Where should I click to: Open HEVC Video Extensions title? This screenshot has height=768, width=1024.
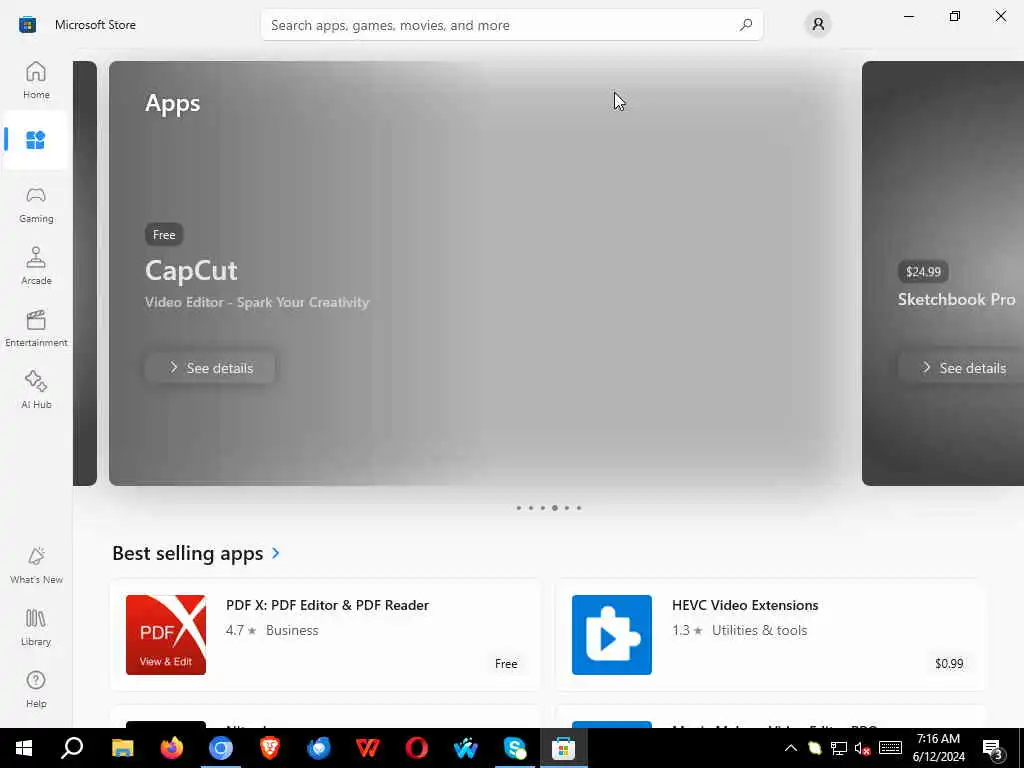[x=745, y=605]
